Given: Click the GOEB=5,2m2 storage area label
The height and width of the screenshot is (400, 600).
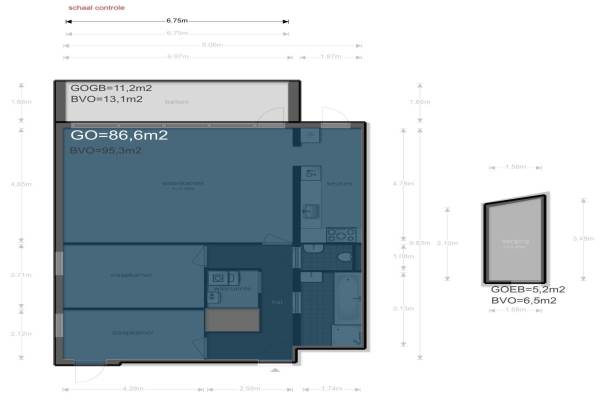Looking at the screenshot, I should (x=522, y=289).
